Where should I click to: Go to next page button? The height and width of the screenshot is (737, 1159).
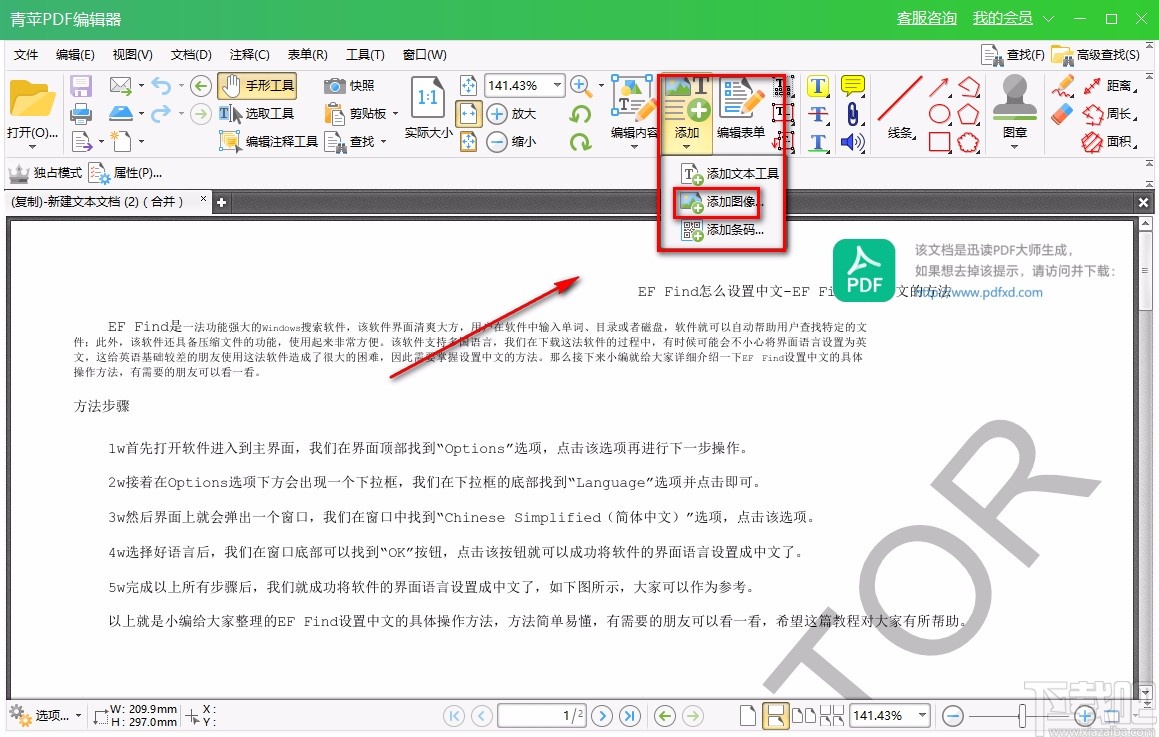click(602, 715)
